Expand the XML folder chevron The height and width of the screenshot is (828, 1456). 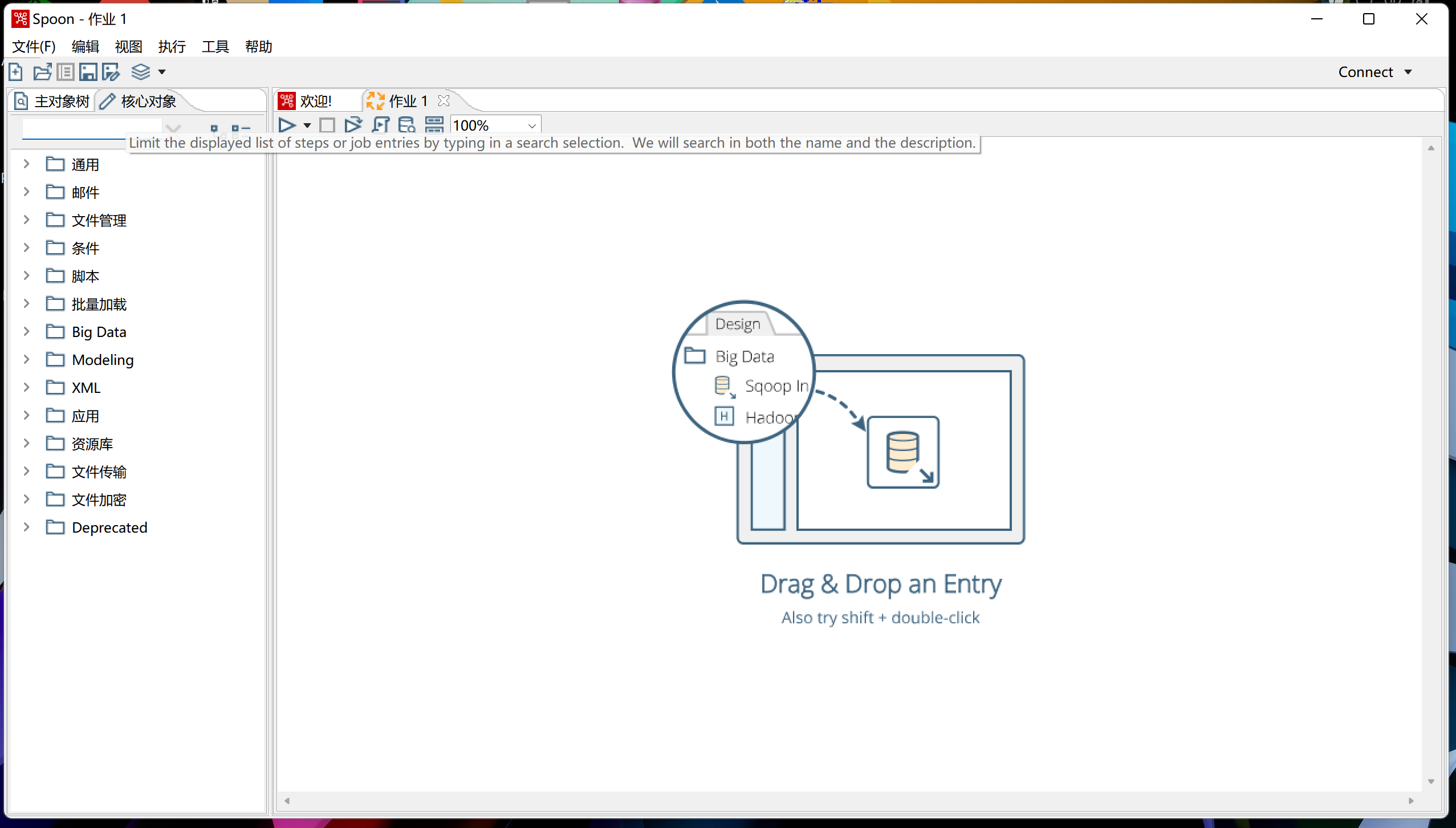(x=26, y=388)
